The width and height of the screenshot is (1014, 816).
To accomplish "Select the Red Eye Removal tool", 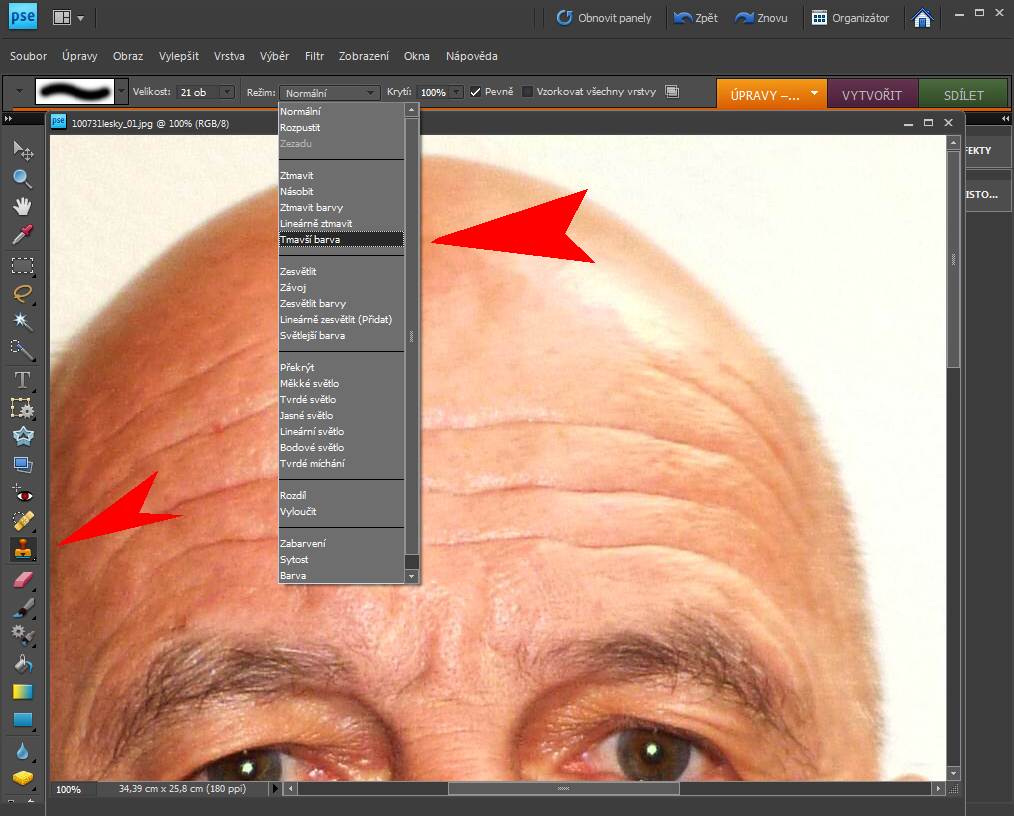I will pos(22,494).
